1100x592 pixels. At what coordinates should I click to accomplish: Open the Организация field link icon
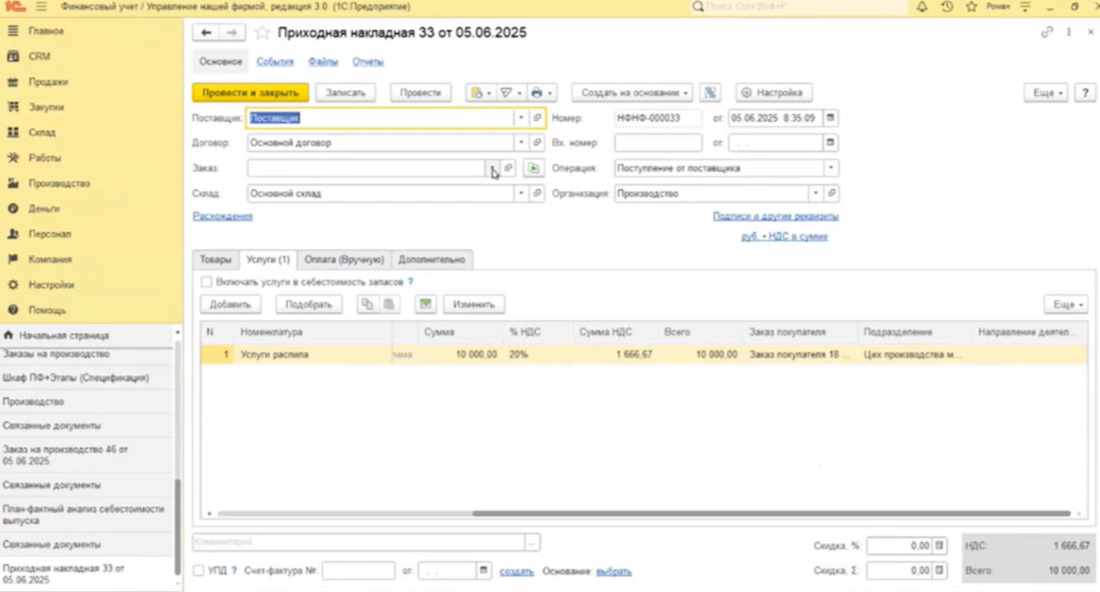[x=831, y=194]
